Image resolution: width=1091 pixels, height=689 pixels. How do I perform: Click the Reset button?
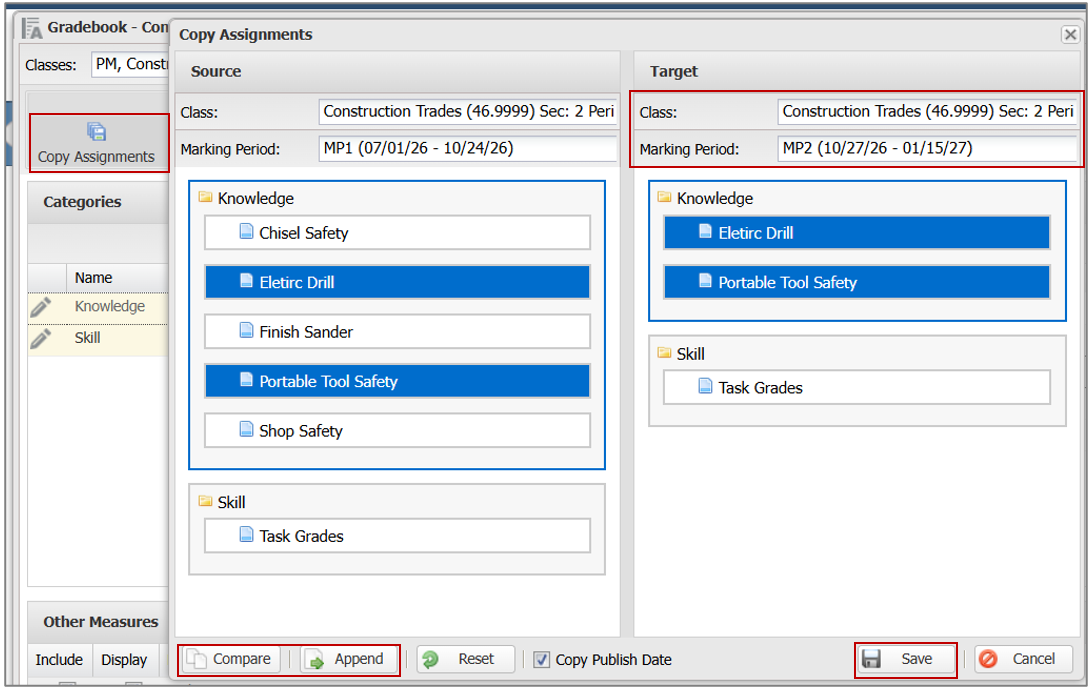pyautogui.click(x=465, y=659)
